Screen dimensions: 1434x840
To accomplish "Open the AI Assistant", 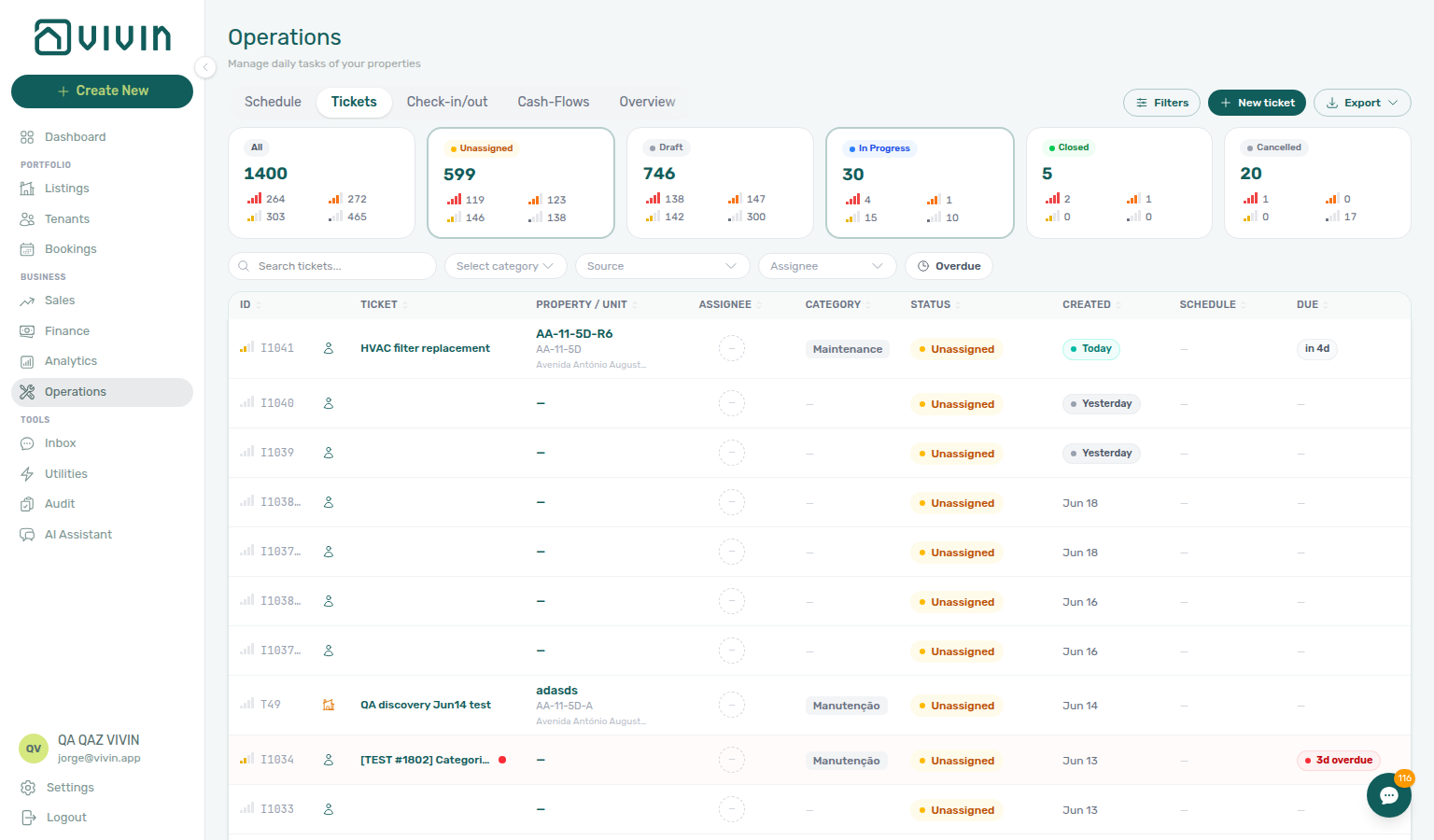I will 77,535.
